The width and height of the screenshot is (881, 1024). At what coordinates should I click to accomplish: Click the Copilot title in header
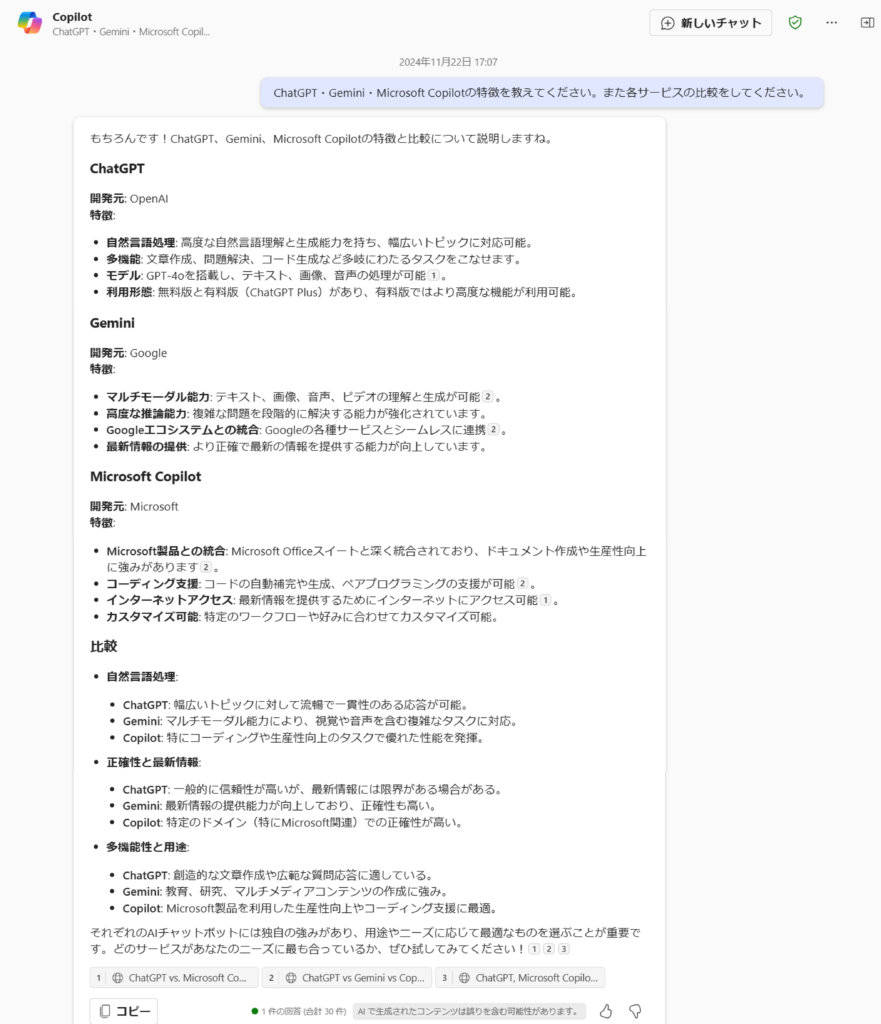pos(72,17)
